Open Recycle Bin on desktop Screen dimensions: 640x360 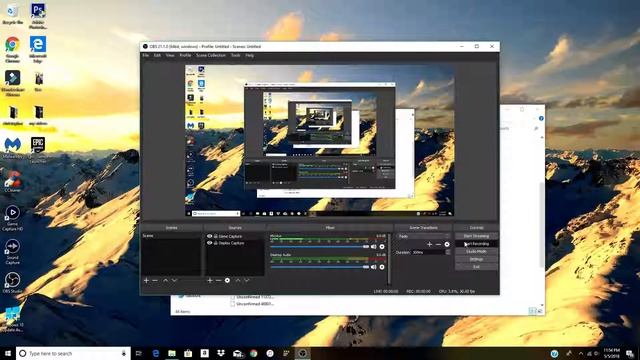[x=13, y=14]
